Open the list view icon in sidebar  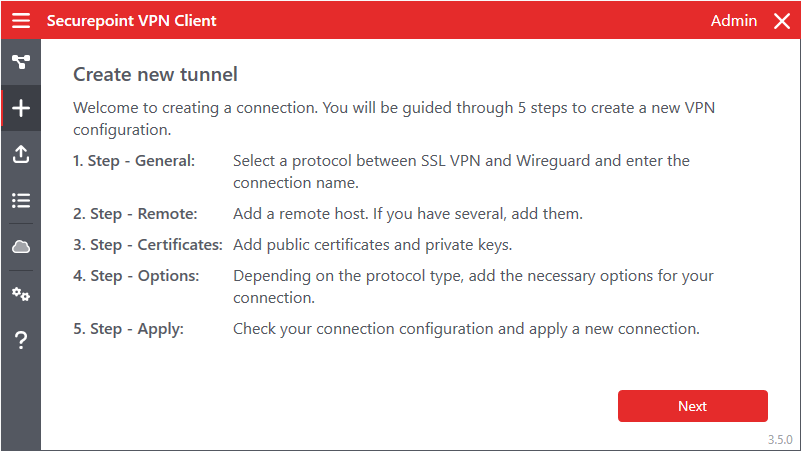click(x=21, y=200)
